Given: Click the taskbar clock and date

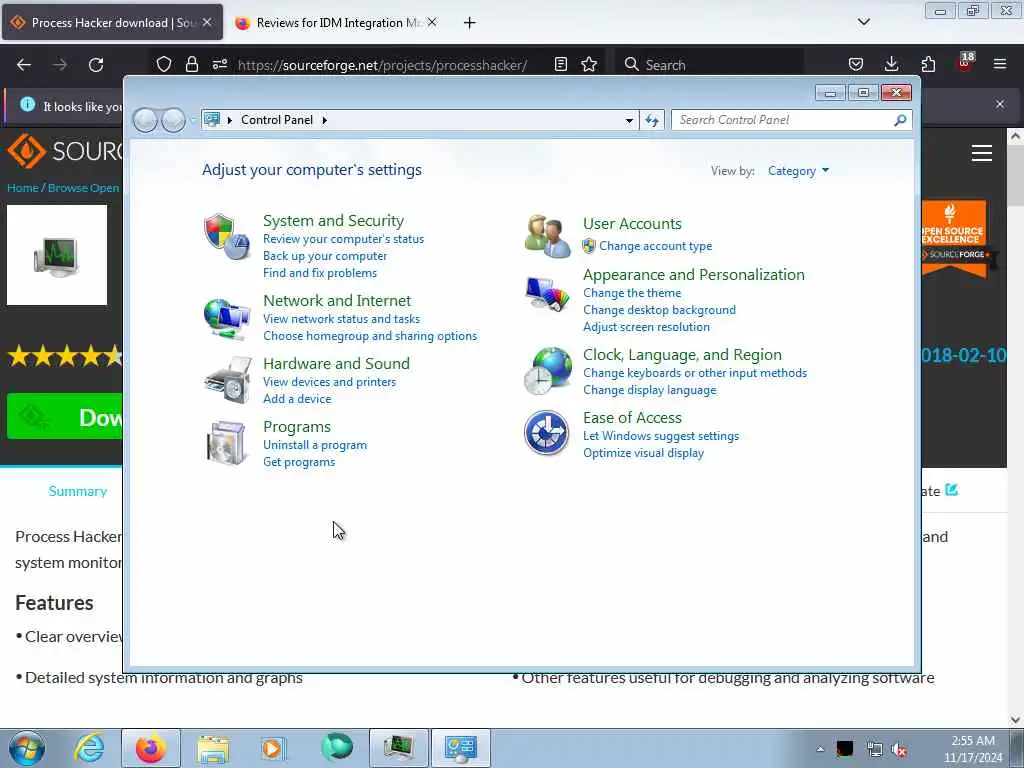Looking at the screenshot, I should point(972,749).
